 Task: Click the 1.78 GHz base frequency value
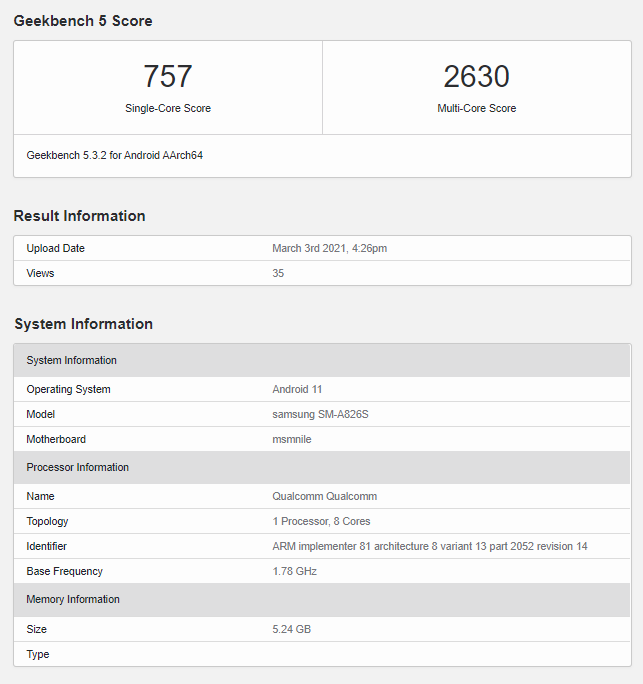click(x=293, y=571)
